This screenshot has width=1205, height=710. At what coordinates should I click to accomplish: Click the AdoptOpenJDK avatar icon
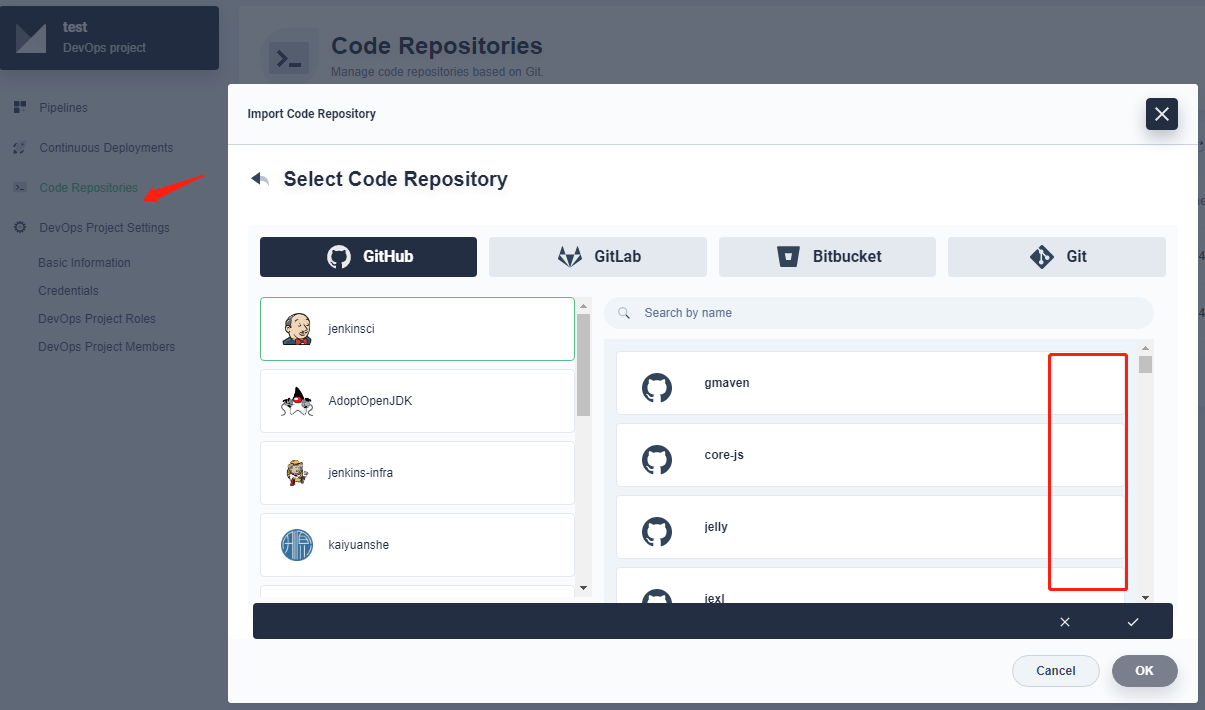297,401
